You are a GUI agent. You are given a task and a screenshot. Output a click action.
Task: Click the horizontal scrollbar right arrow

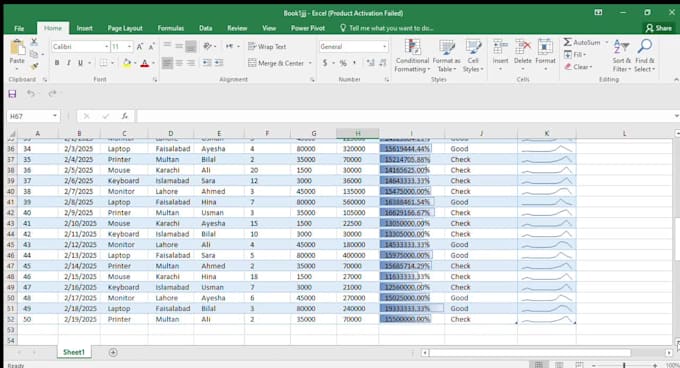click(x=669, y=353)
